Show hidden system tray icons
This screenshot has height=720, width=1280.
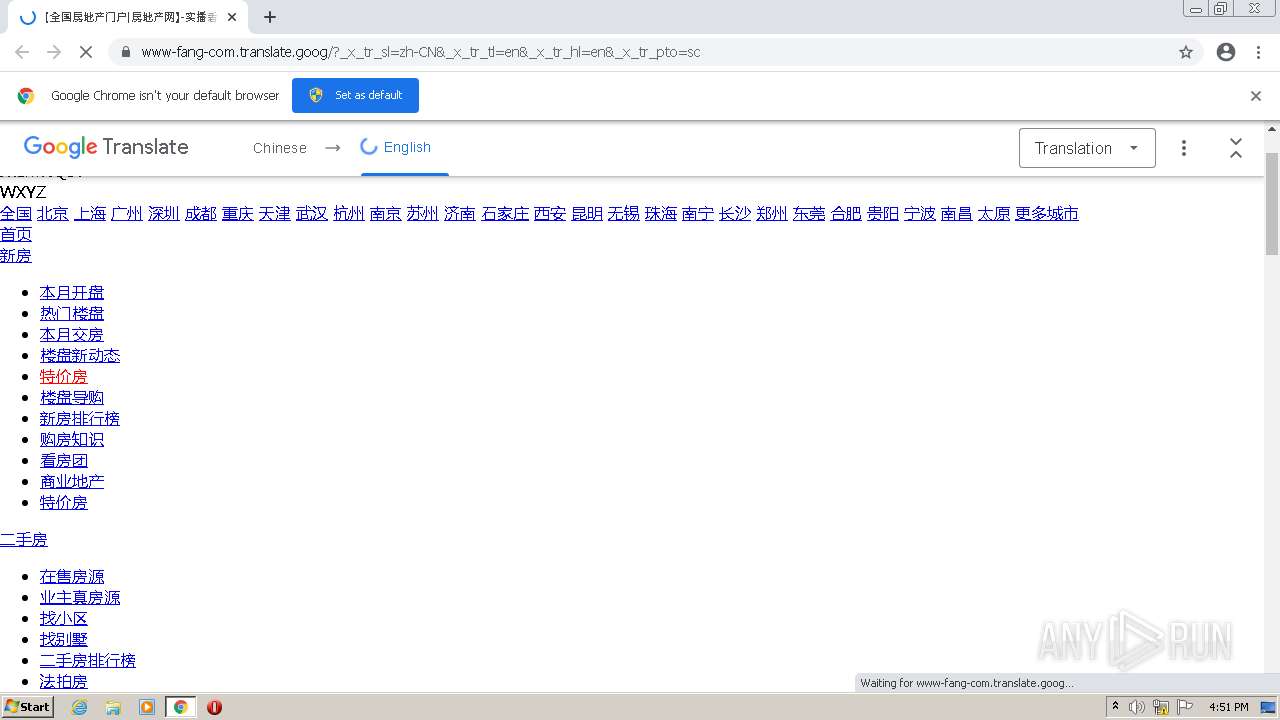pos(1115,707)
